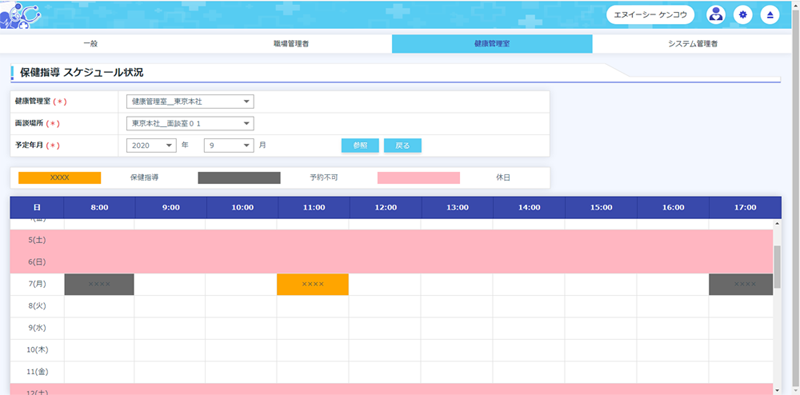Click the 16:00 column header
This screenshot has width=800, height=395.
673,208
